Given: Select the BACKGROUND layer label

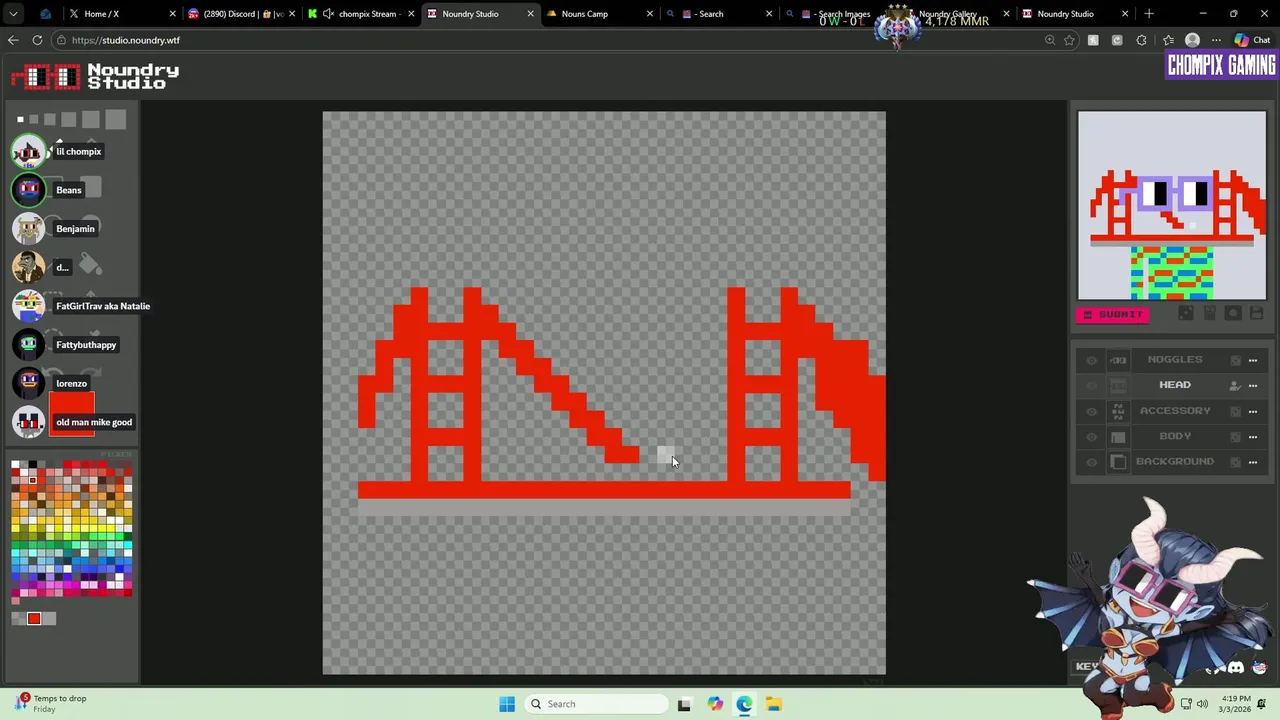Looking at the screenshot, I should (x=1175, y=462).
